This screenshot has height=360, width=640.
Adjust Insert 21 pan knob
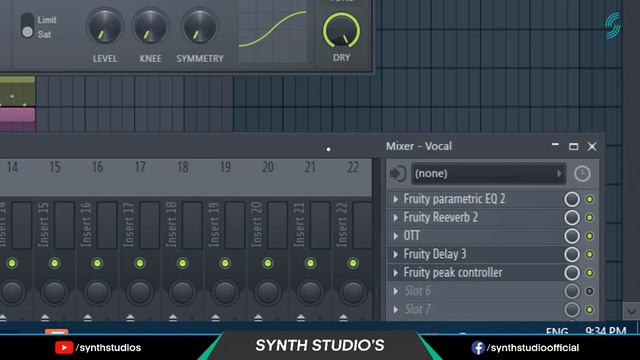pos(310,292)
